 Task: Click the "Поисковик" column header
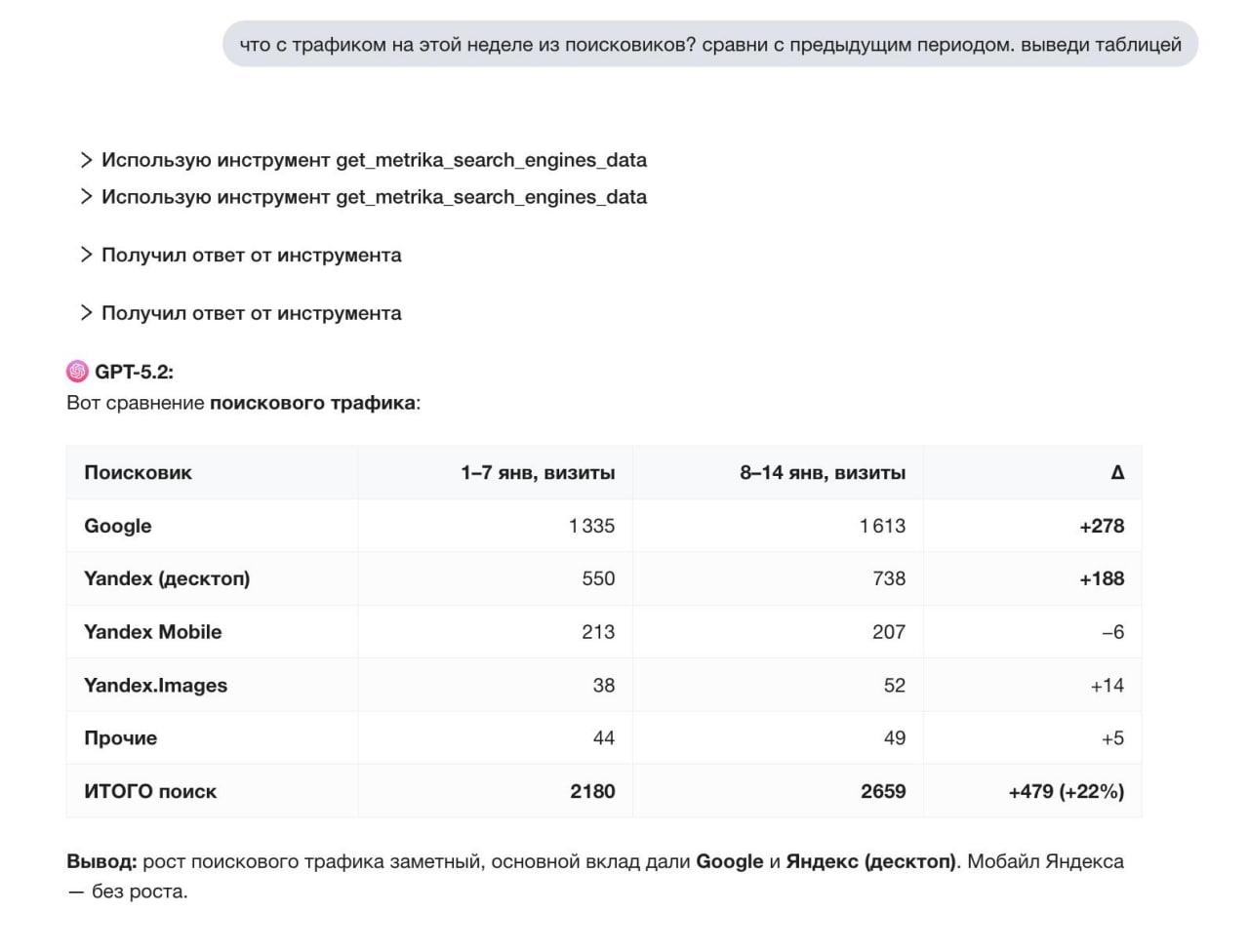tap(138, 473)
